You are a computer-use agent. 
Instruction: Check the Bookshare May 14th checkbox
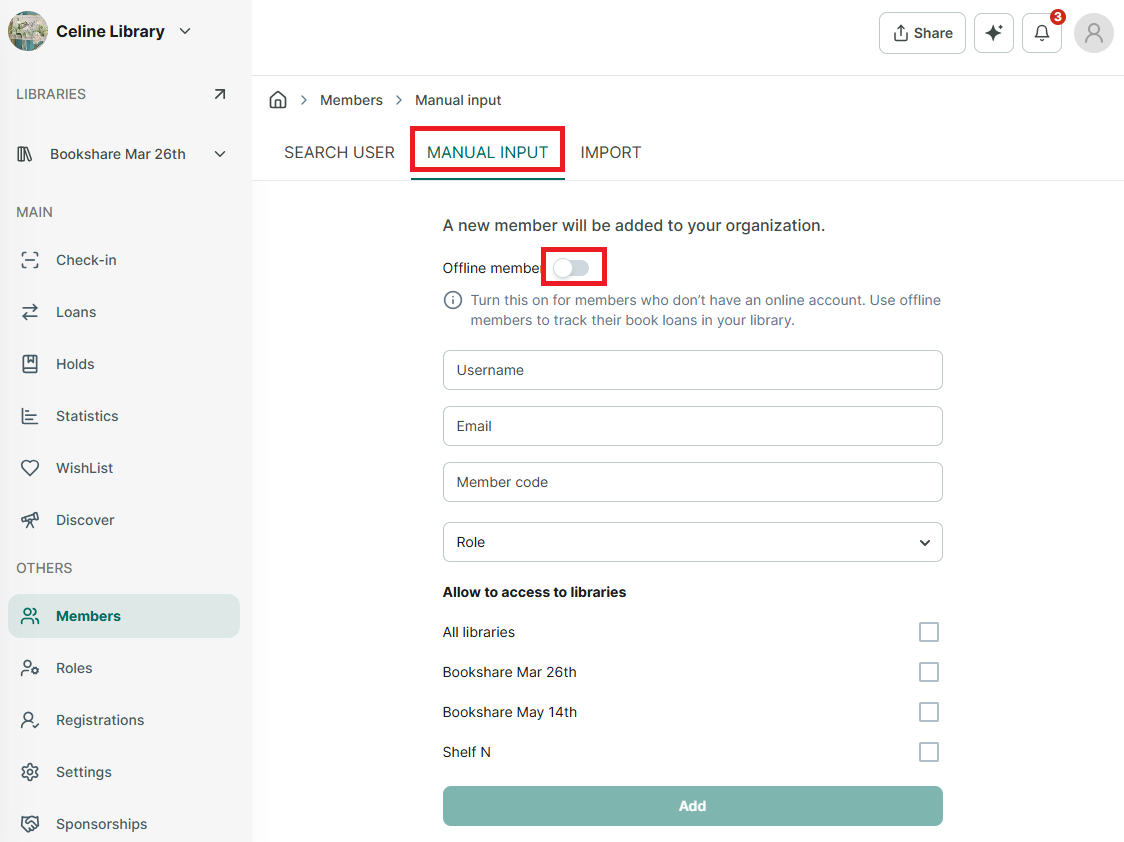coord(929,712)
